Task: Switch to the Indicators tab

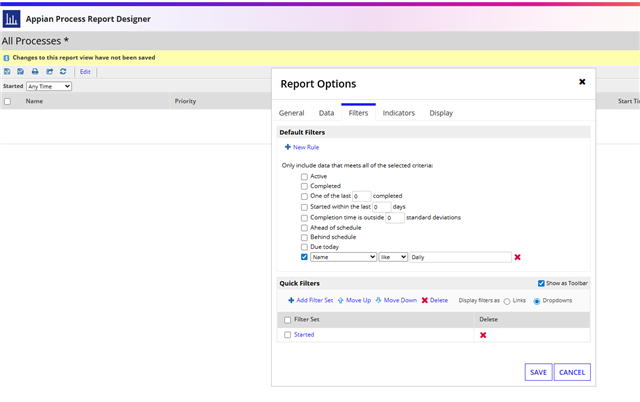Action: click(399, 113)
